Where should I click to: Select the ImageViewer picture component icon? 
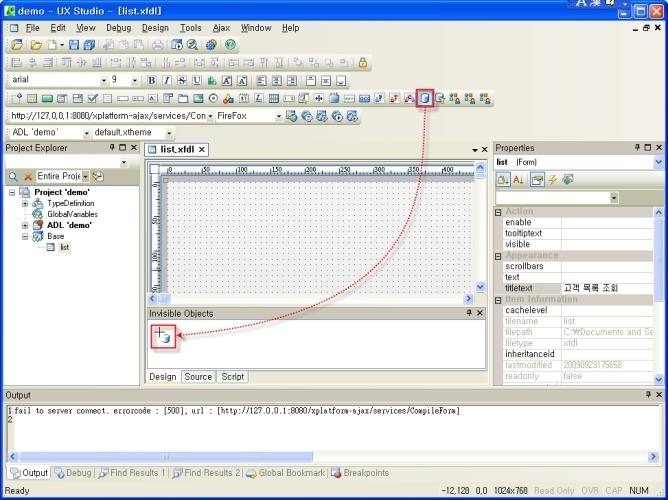pos(198,99)
